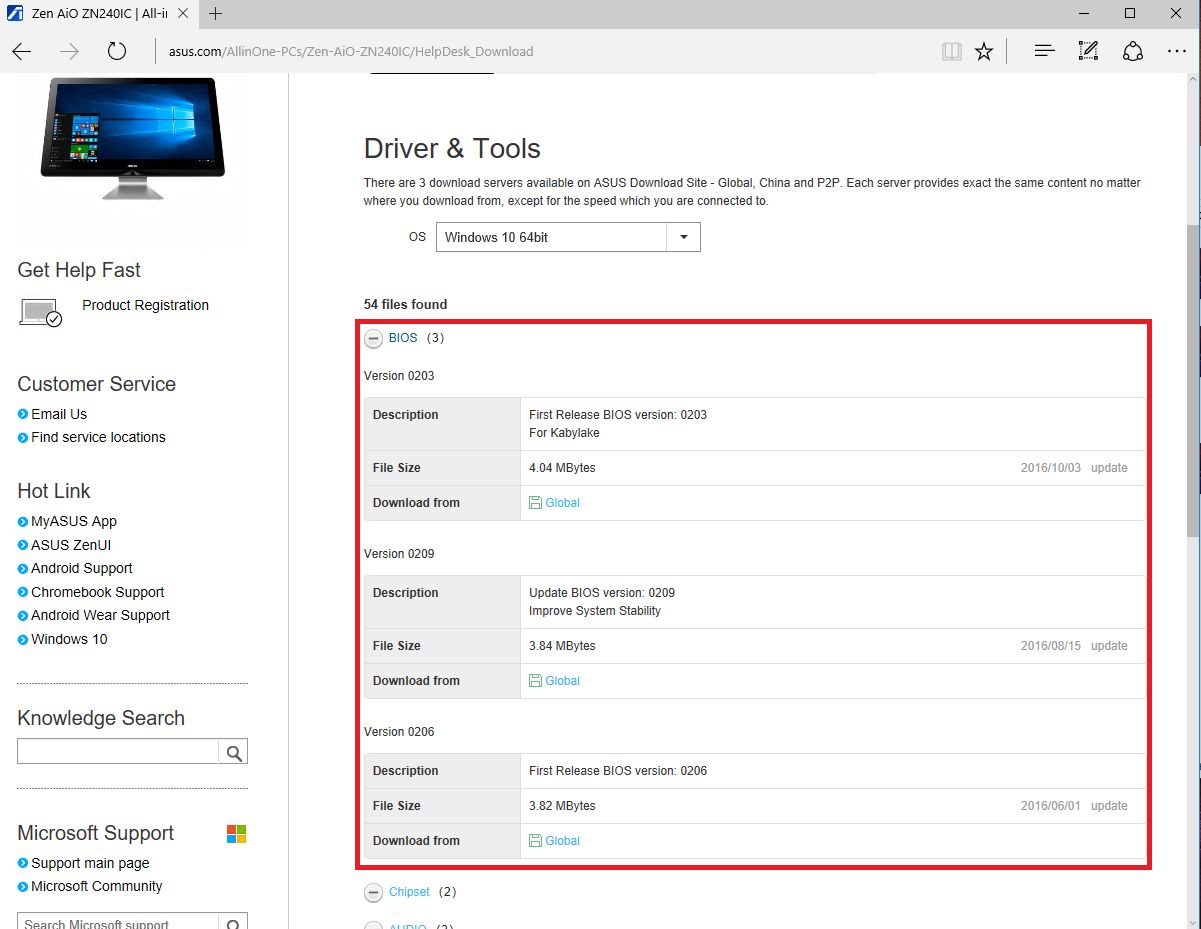The width and height of the screenshot is (1201, 929).
Task: Collapse the BIOS section
Action: coord(373,339)
